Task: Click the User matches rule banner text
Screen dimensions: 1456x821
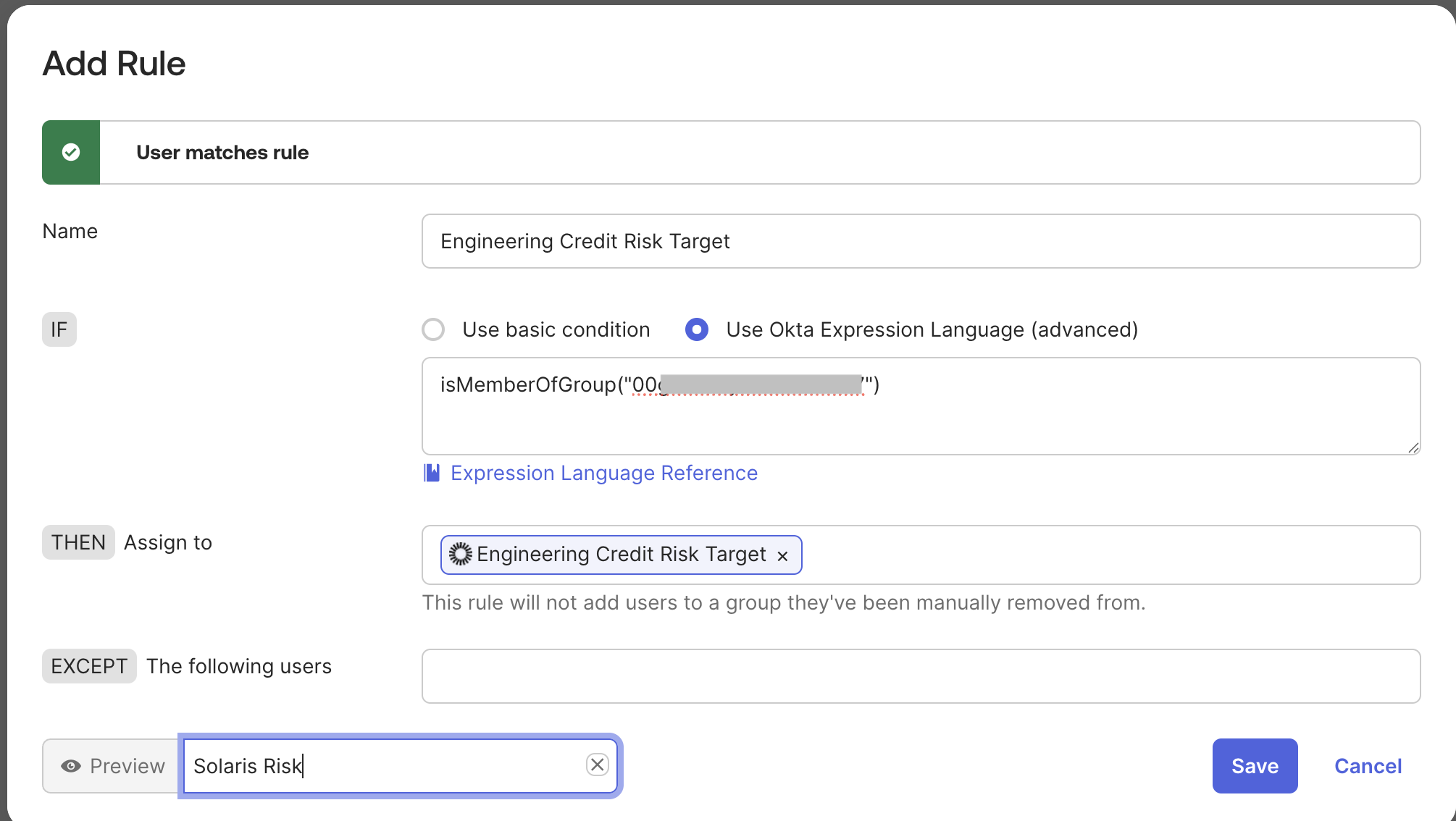Action: (x=222, y=152)
